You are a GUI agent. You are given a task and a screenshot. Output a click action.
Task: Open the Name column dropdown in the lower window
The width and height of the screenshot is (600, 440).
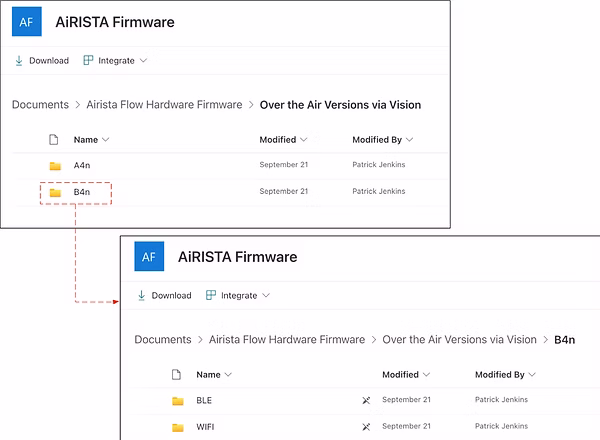pyautogui.click(x=214, y=375)
